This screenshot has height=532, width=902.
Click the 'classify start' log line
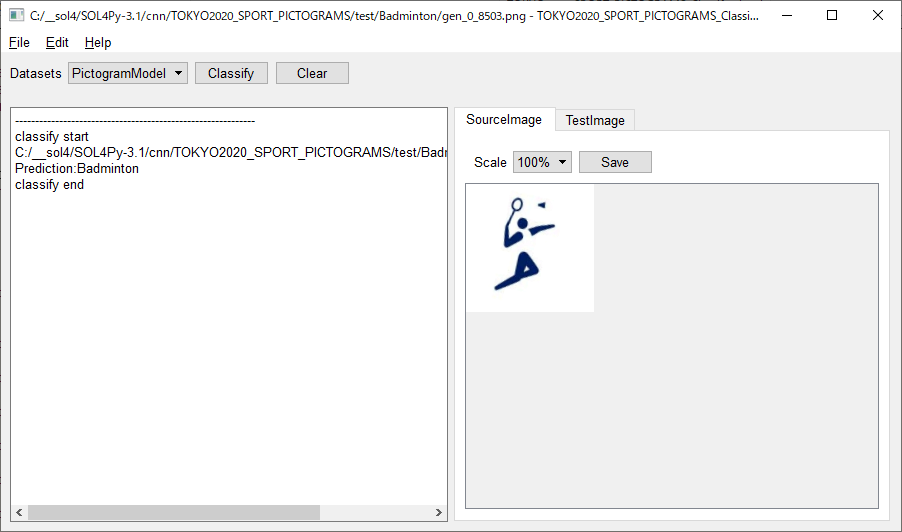(x=52, y=136)
